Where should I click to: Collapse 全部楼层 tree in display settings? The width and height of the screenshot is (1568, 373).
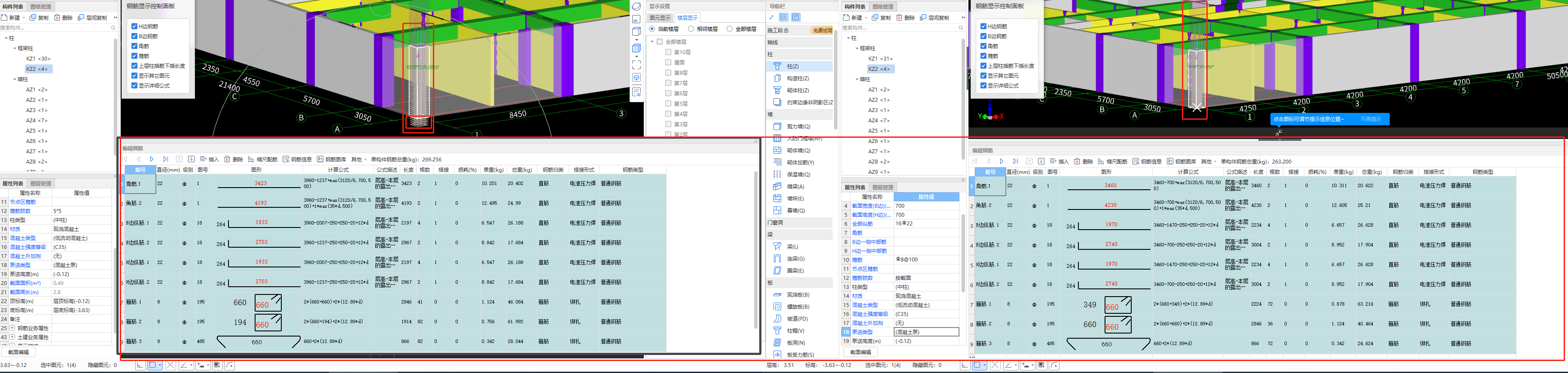point(652,42)
